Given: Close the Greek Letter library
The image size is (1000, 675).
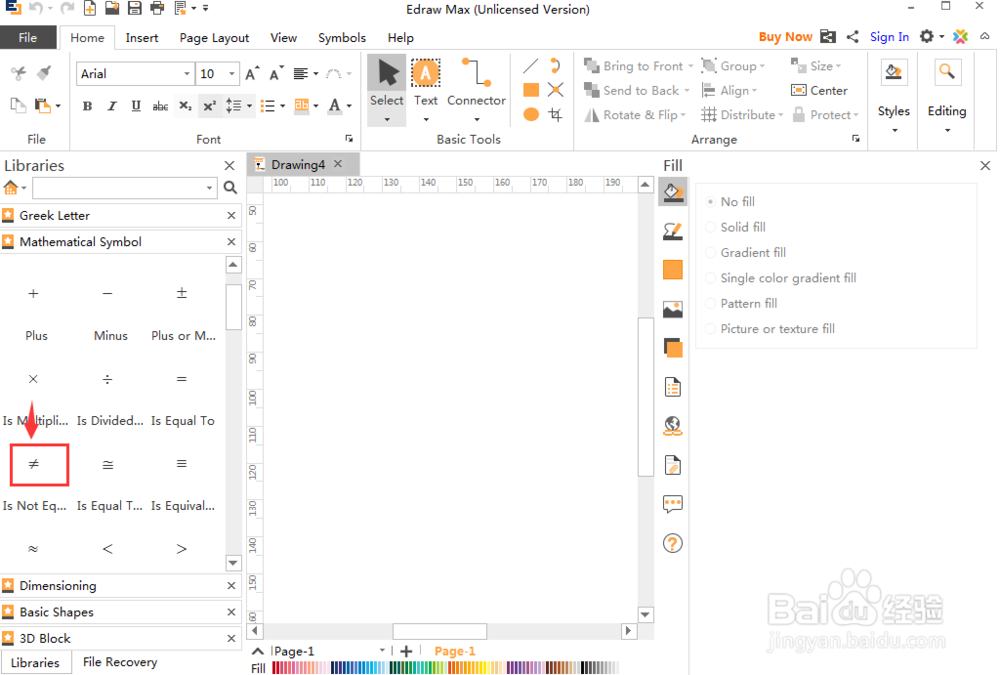Looking at the screenshot, I should (x=232, y=216).
